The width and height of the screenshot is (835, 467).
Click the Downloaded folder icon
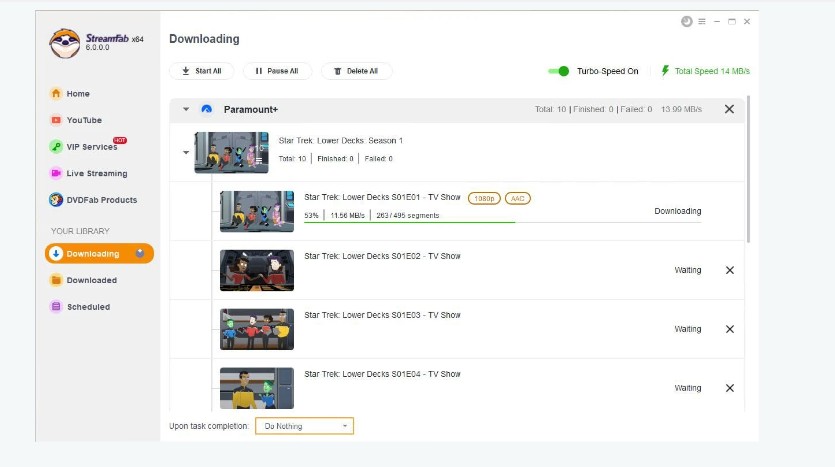coord(56,280)
